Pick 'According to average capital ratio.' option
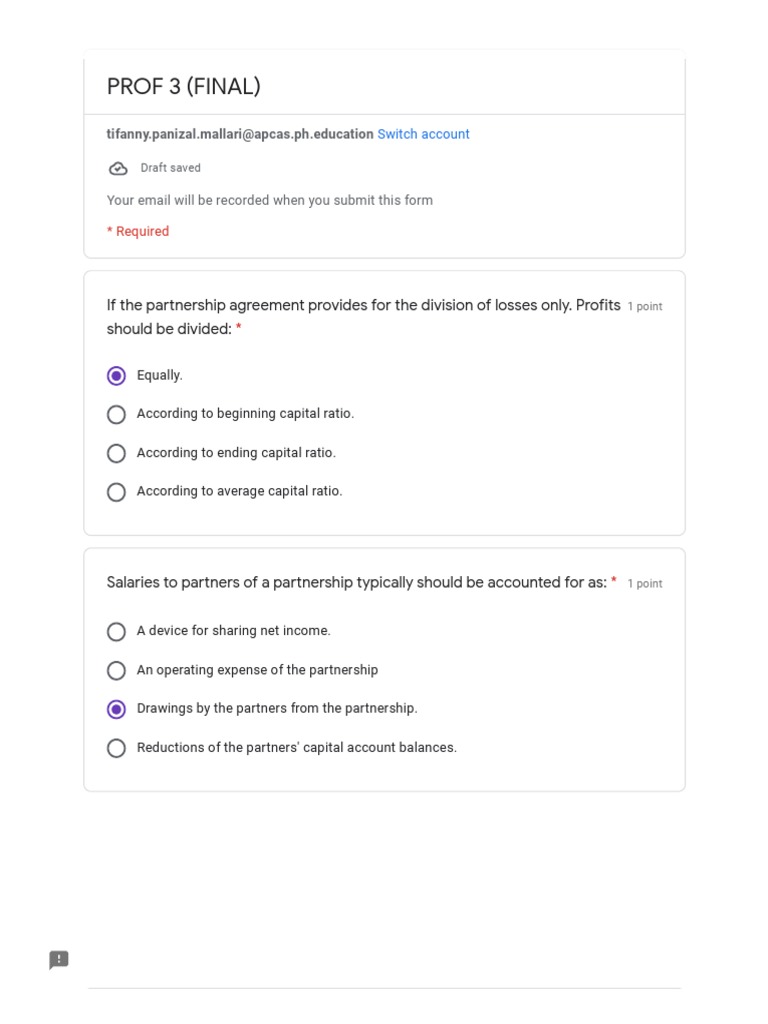 pos(116,492)
